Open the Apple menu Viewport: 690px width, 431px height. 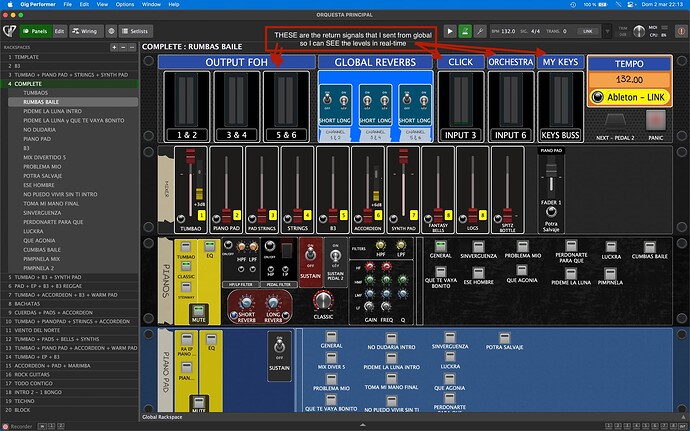pos(10,4)
